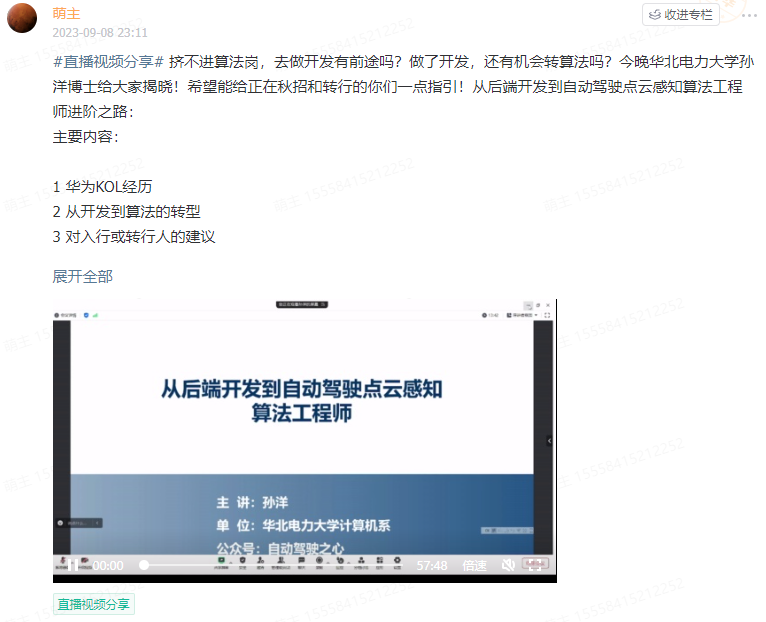Unmute the video with speaker icon
This screenshot has height=622, width=766.
pos(508,565)
